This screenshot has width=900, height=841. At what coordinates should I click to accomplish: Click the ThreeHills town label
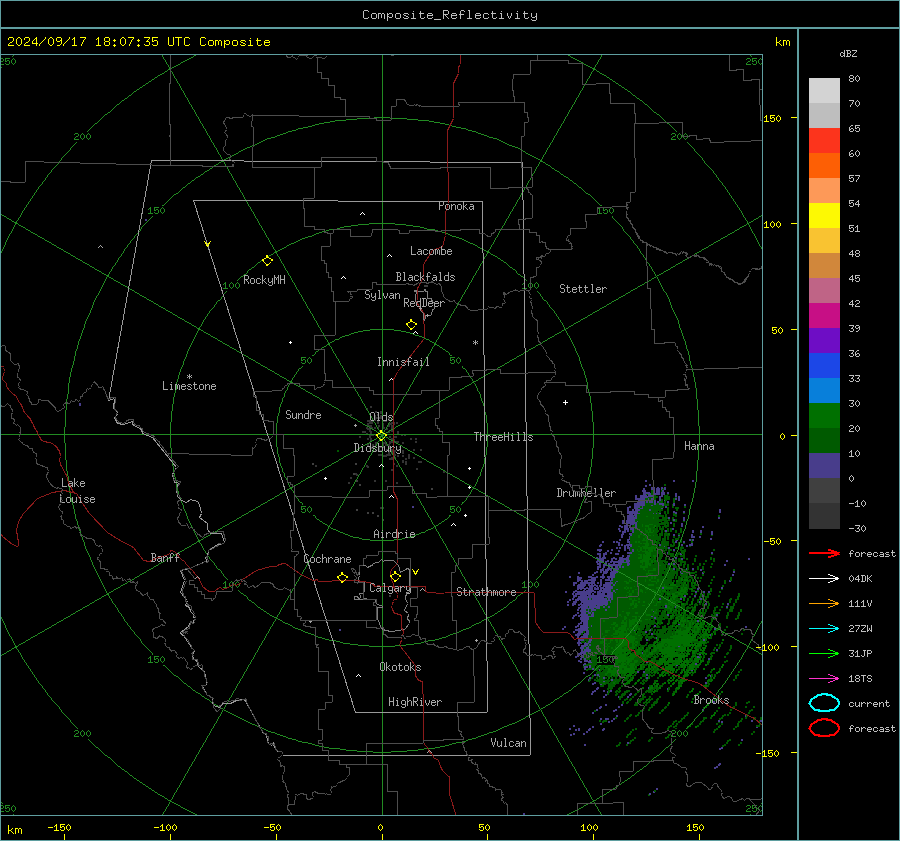tap(503, 437)
